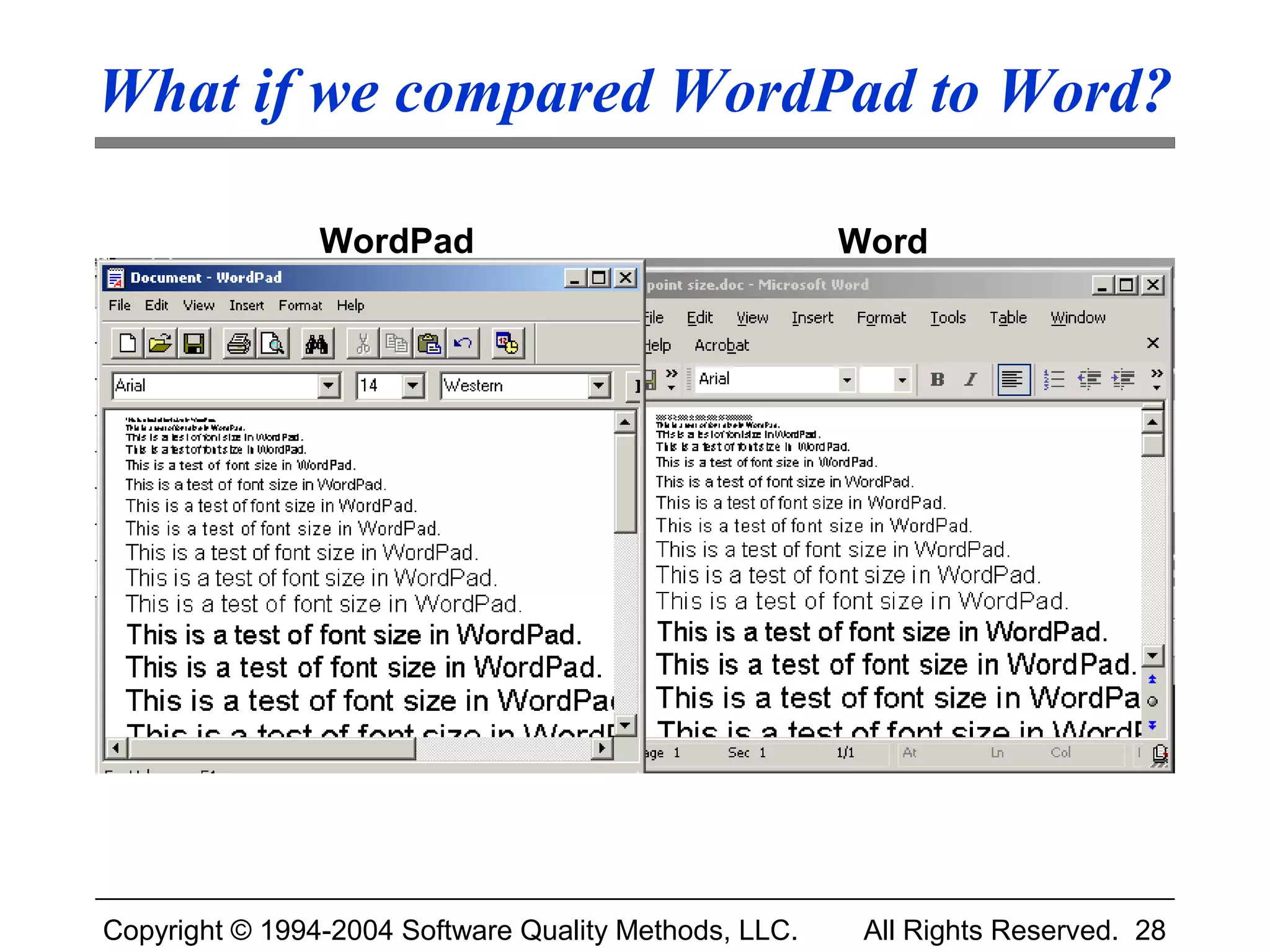Open the Edit menu in Word

(x=699, y=318)
